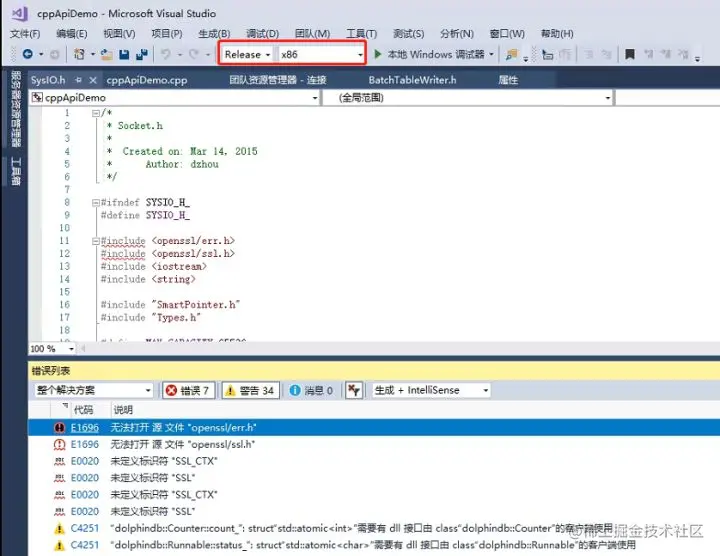The width and height of the screenshot is (720, 556).
Task: Switch to the cppApiDemo.cpp tab
Action: point(147,80)
